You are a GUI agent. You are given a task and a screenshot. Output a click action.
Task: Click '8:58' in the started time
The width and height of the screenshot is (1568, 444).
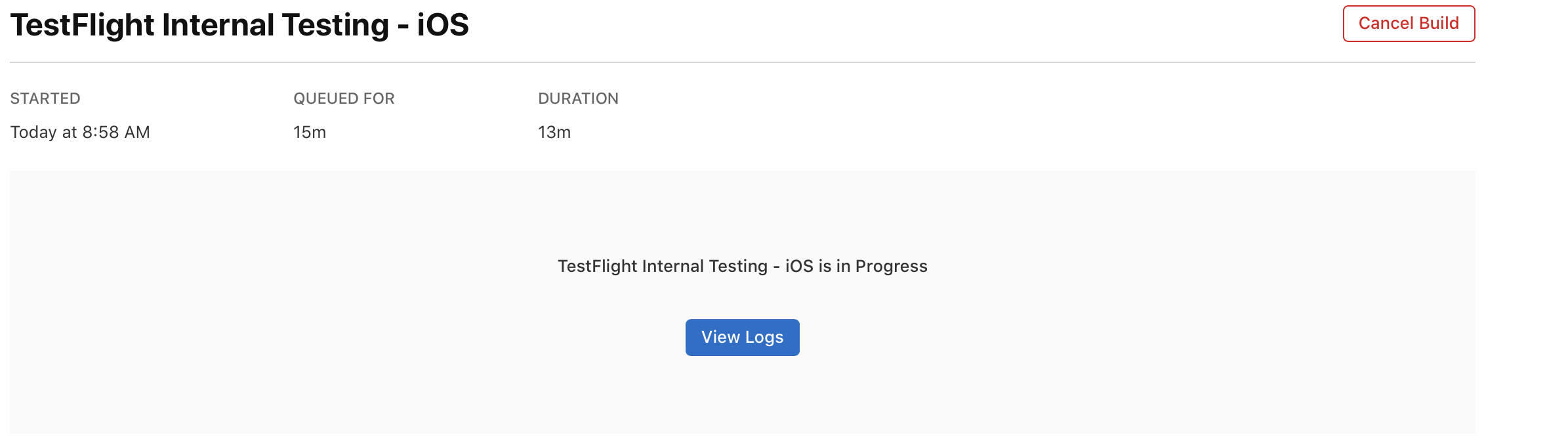[x=100, y=132]
